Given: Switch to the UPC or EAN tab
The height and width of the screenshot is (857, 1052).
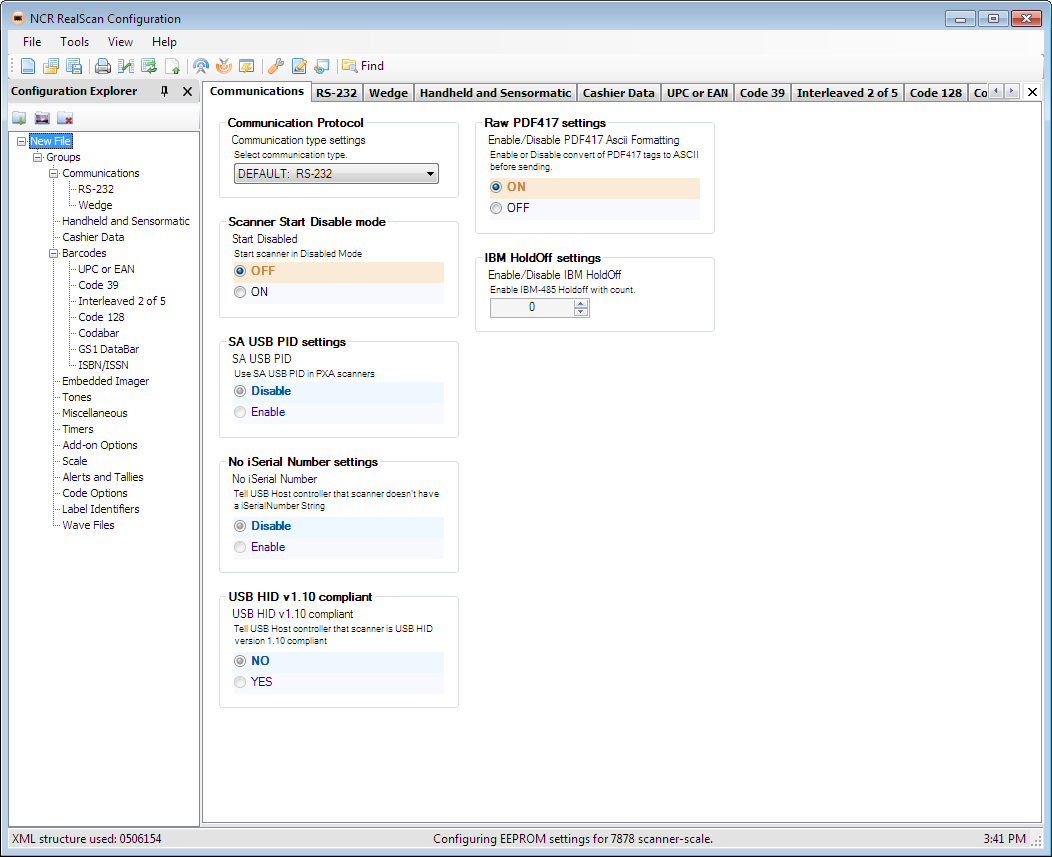Looking at the screenshot, I should pos(697,93).
